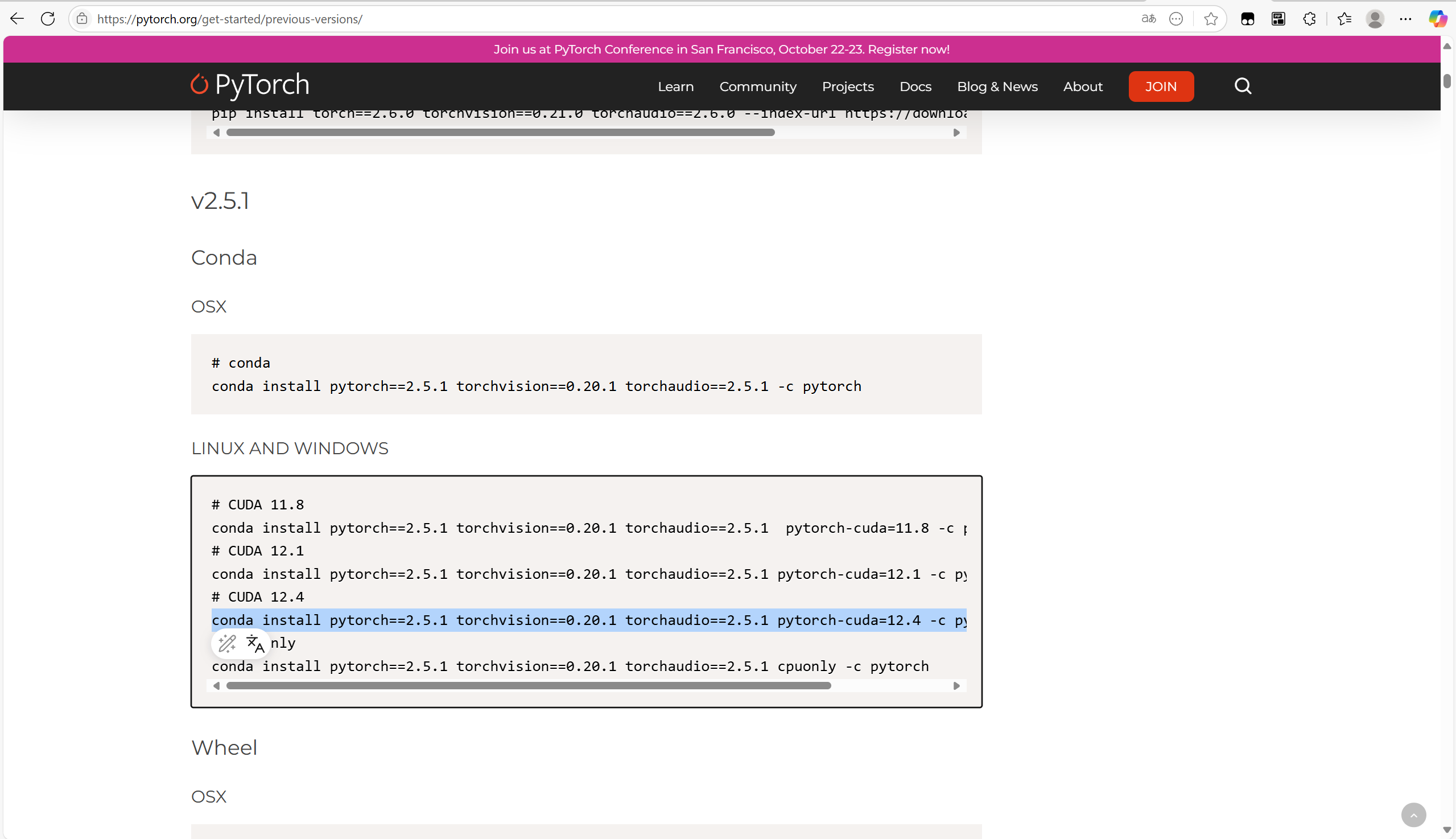
Task: Open Microsoft Copilot in the browser toolbar
Action: click(1438, 19)
